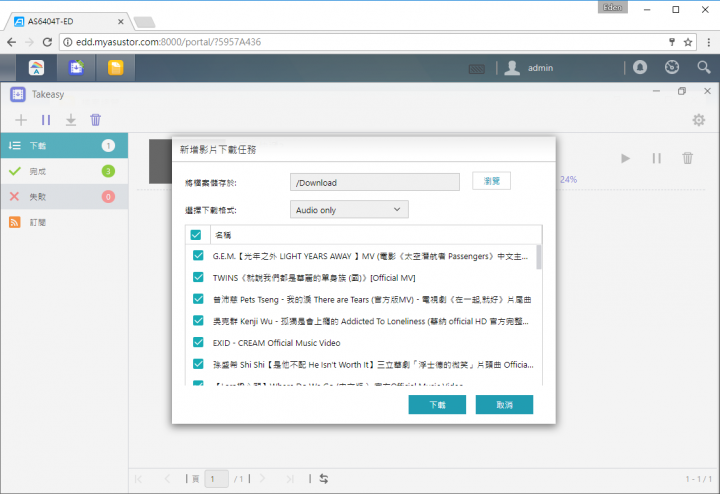The height and width of the screenshot is (494, 720).
Task: Click the TWINS Official MV title text
Action: click(x=314, y=278)
